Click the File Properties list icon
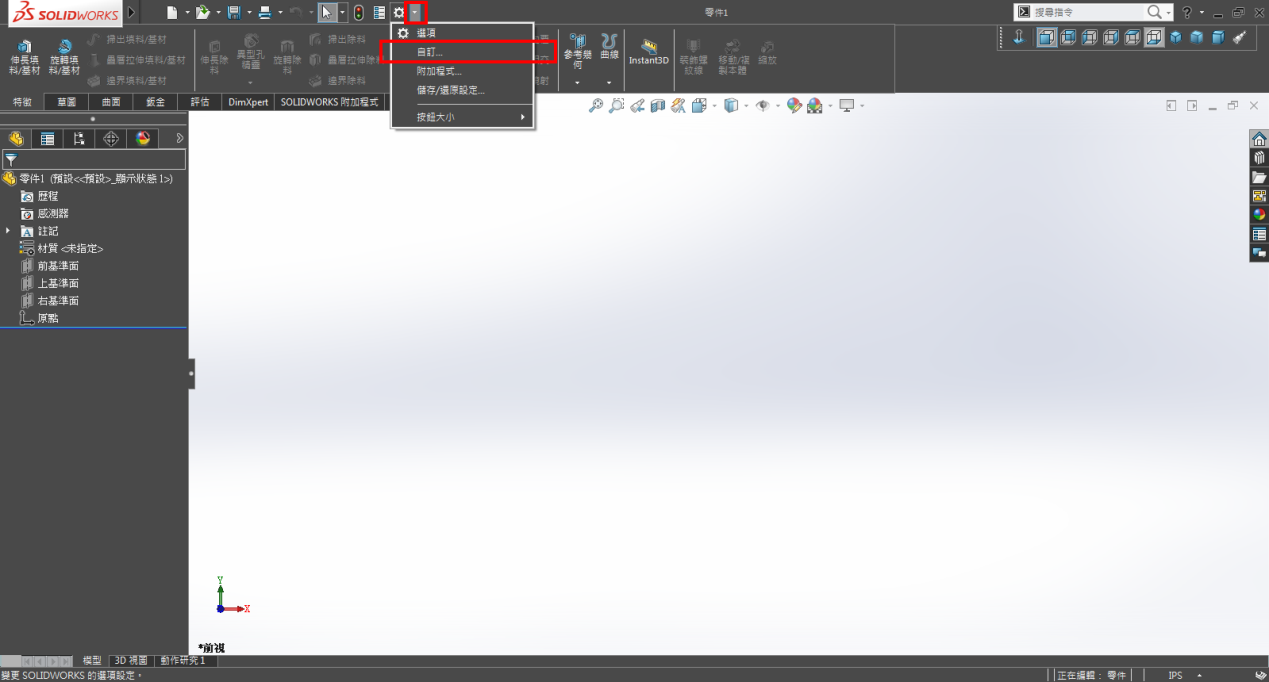Screen dimensions: 1269x682 coord(379,12)
